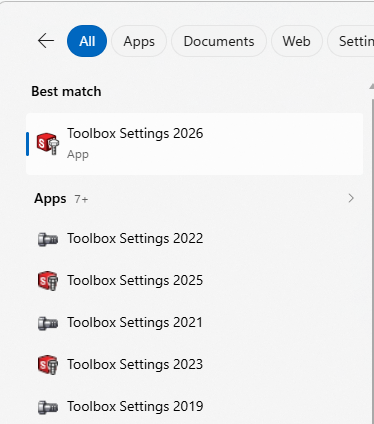The height and width of the screenshot is (424, 374).
Task: Click the results scrollbar up arrow
Action: click(372, 86)
